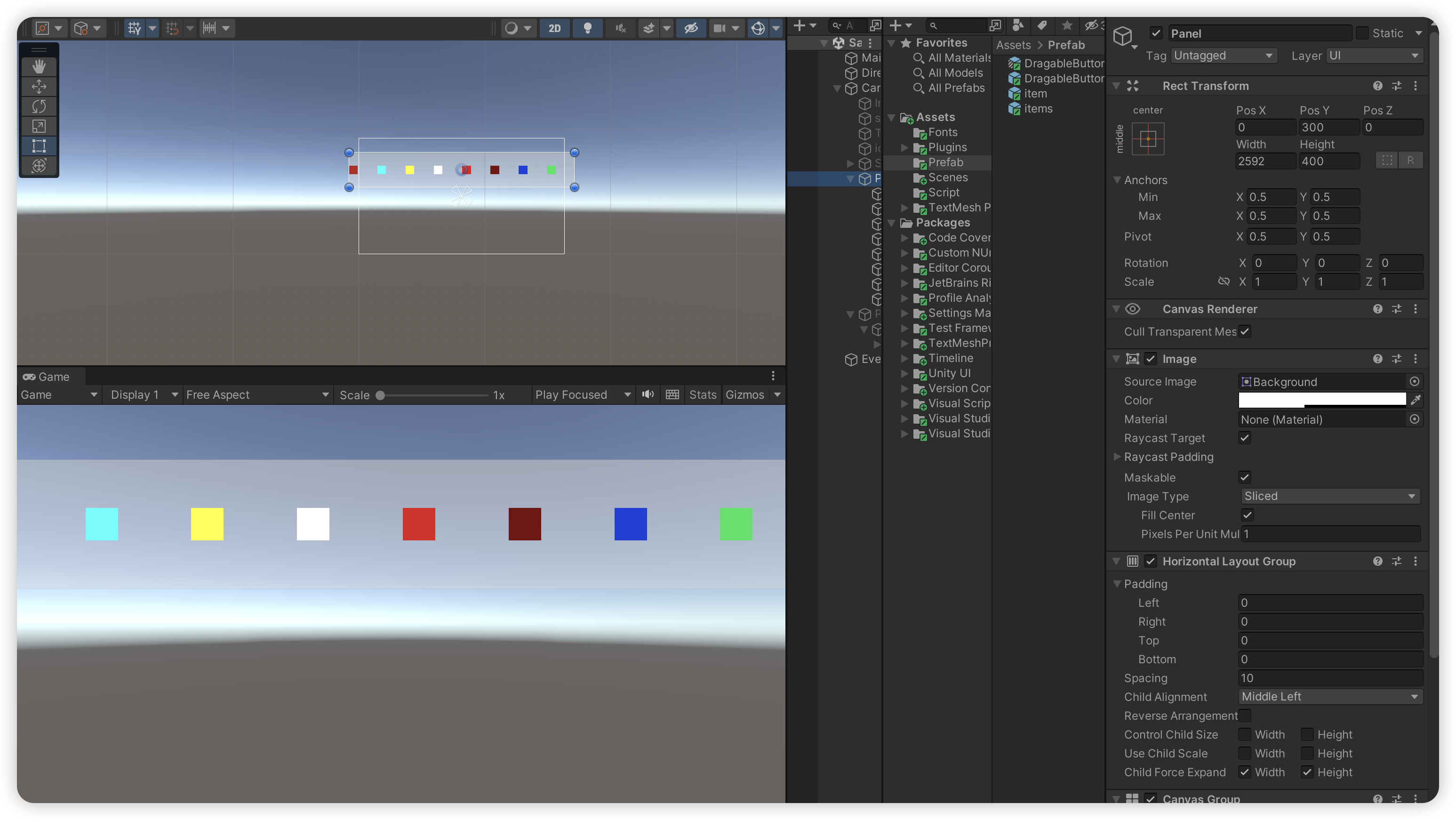This screenshot has width=1456, height=820.
Task: Disable Raycast Target checkbox
Action: coord(1245,438)
